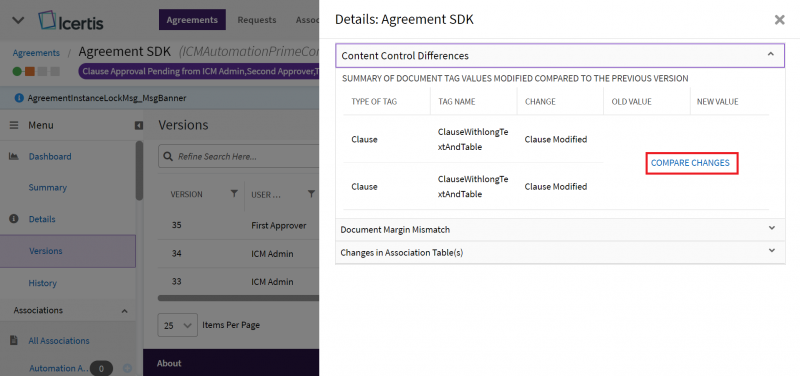Expand the chevron next to Icertis logo

pos(18,20)
